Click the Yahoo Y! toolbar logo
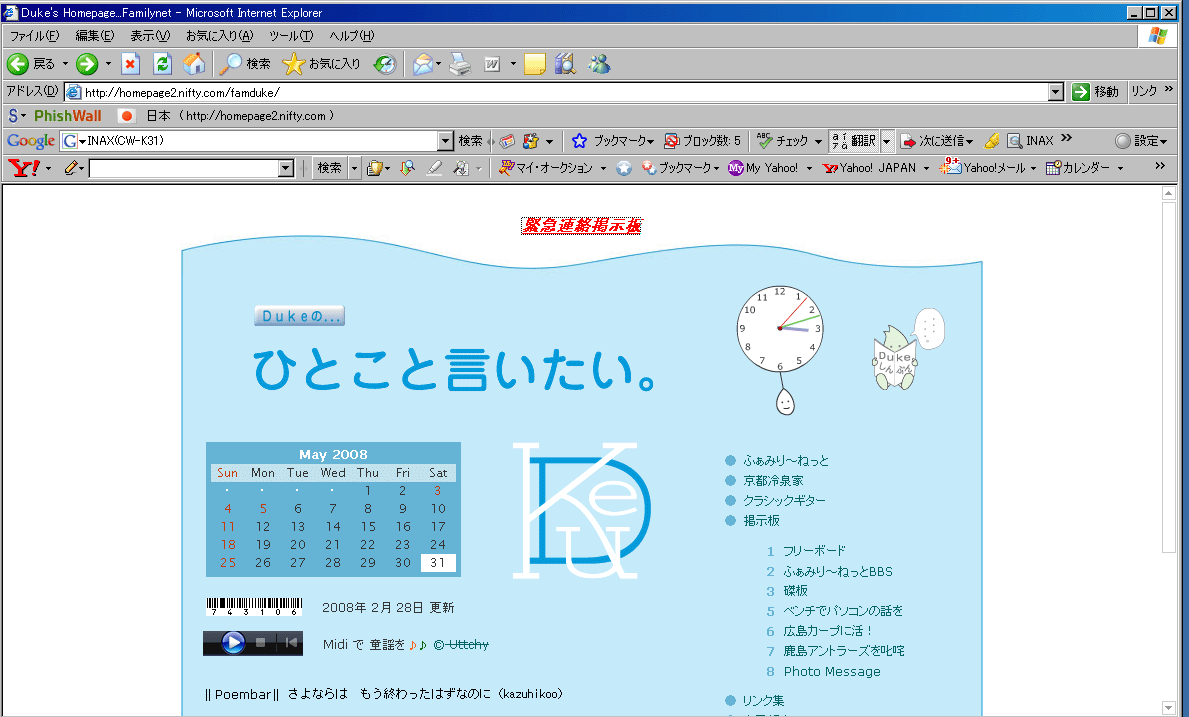1189x717 pixels. point(24,168)
